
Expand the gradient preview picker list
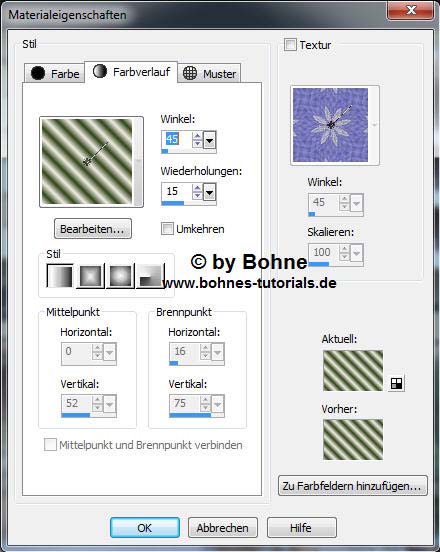138,162
